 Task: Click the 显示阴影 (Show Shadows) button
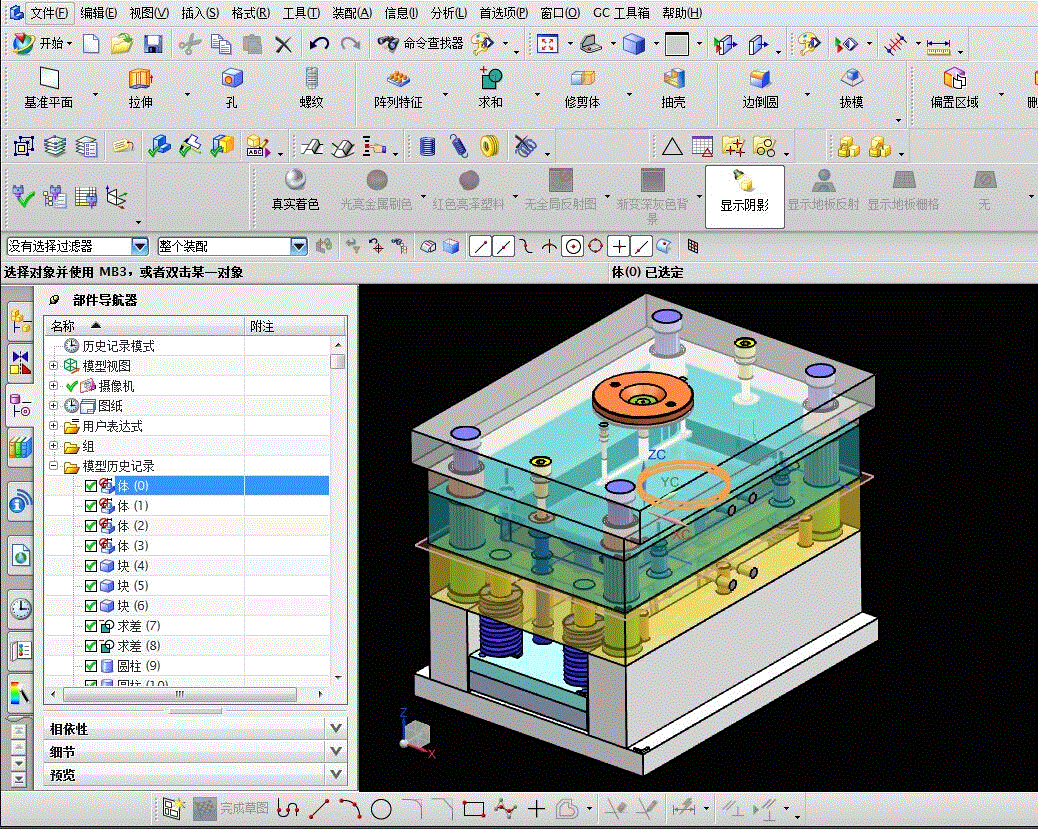pos(744,191)
